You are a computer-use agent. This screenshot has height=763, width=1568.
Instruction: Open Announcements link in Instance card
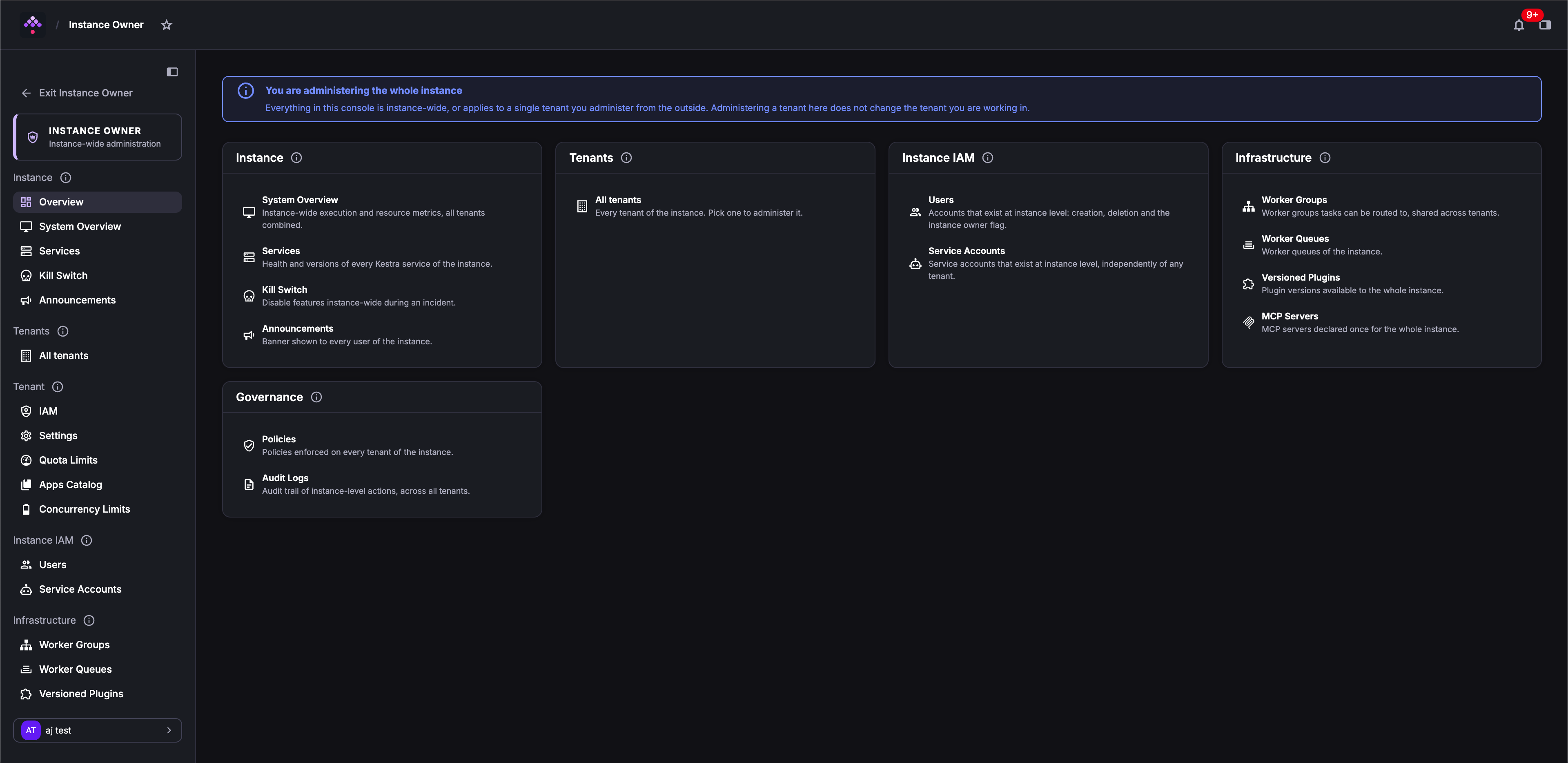[298, 329]
